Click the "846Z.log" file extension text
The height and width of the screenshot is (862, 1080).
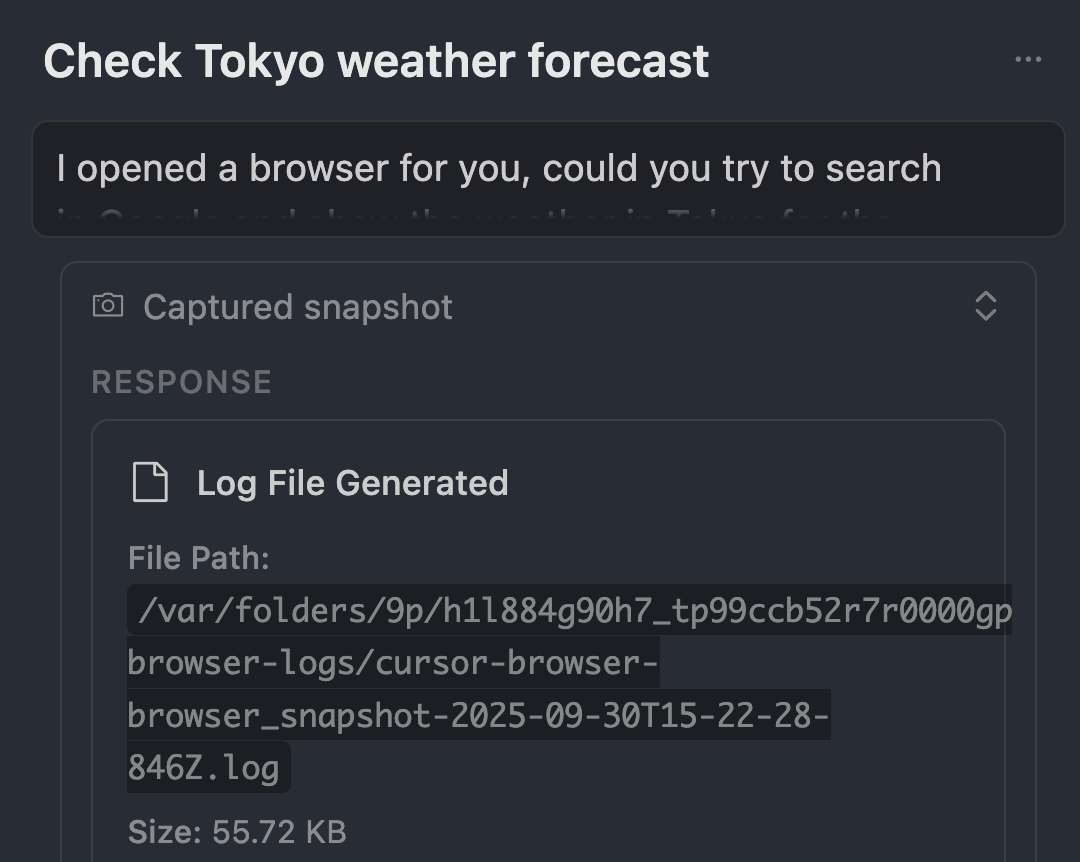coord(203,768)
